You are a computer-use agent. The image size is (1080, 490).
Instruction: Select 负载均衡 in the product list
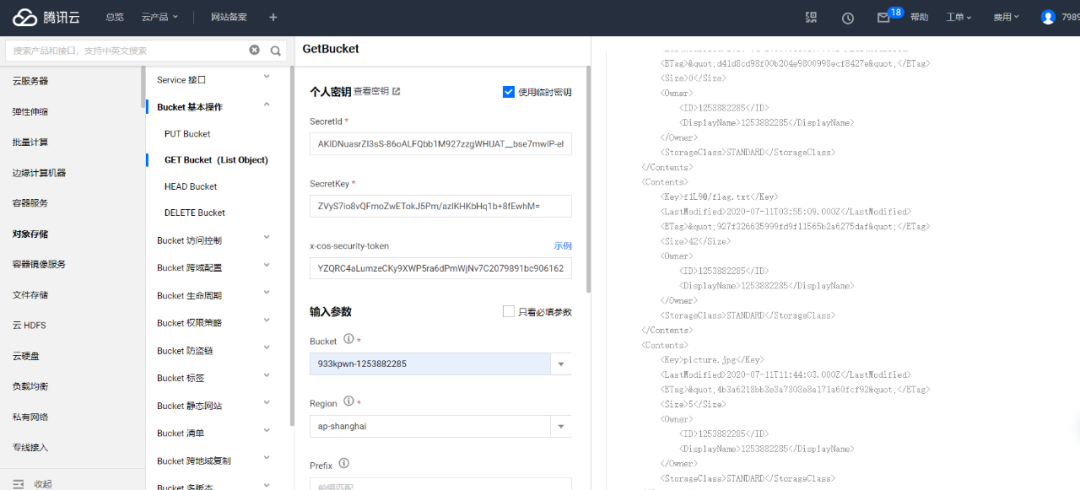30,386
